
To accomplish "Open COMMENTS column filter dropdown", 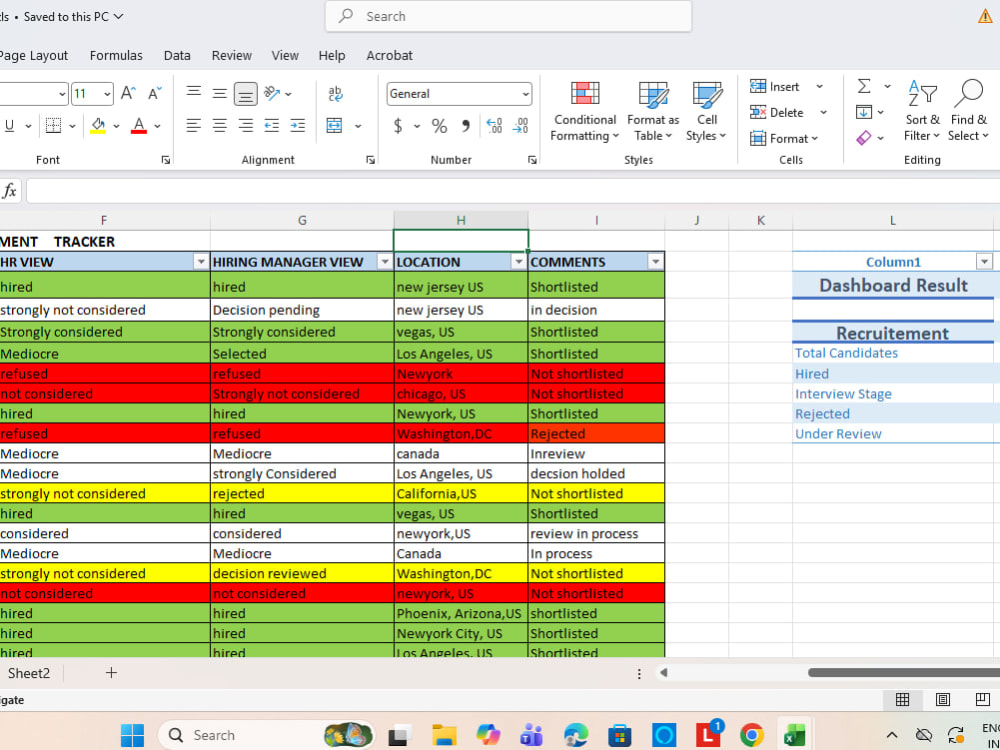I will coord(655,261).
